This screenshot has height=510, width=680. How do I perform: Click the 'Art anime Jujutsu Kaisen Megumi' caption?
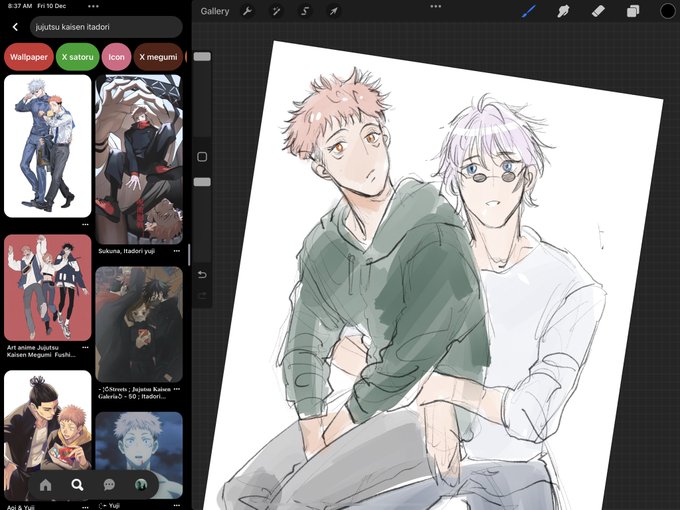coord(41,351)
